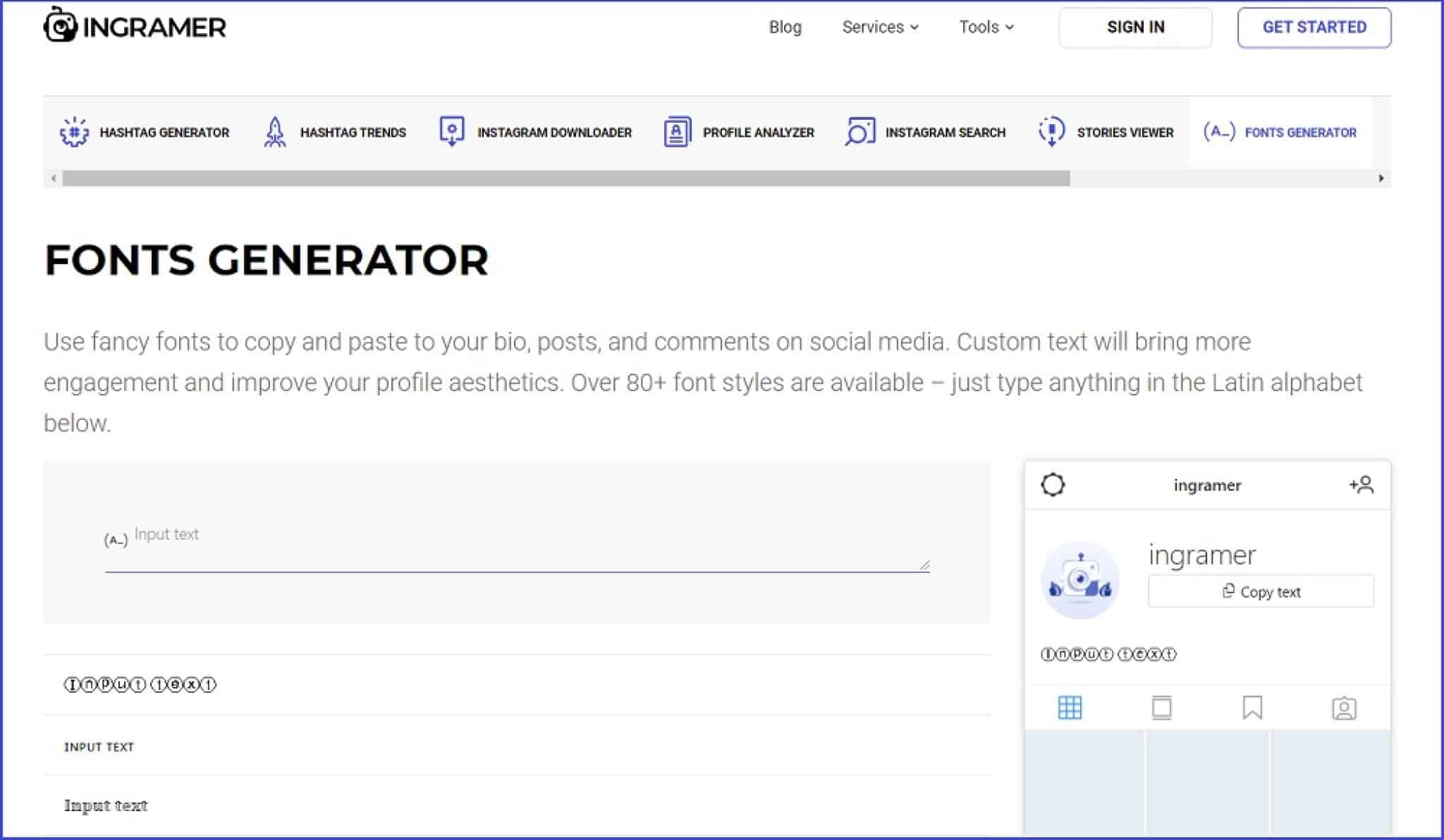Click the tools bar horizontal scrollbar

tap(565, 178)
